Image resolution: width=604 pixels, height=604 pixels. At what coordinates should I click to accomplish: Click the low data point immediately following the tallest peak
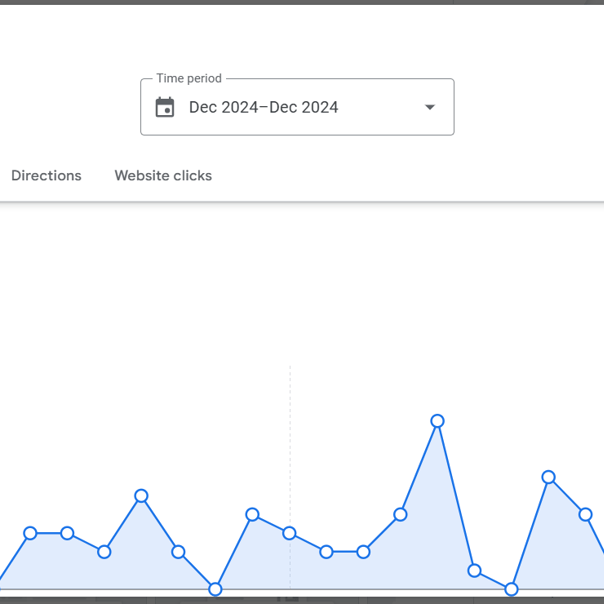[x=474, y=570]
